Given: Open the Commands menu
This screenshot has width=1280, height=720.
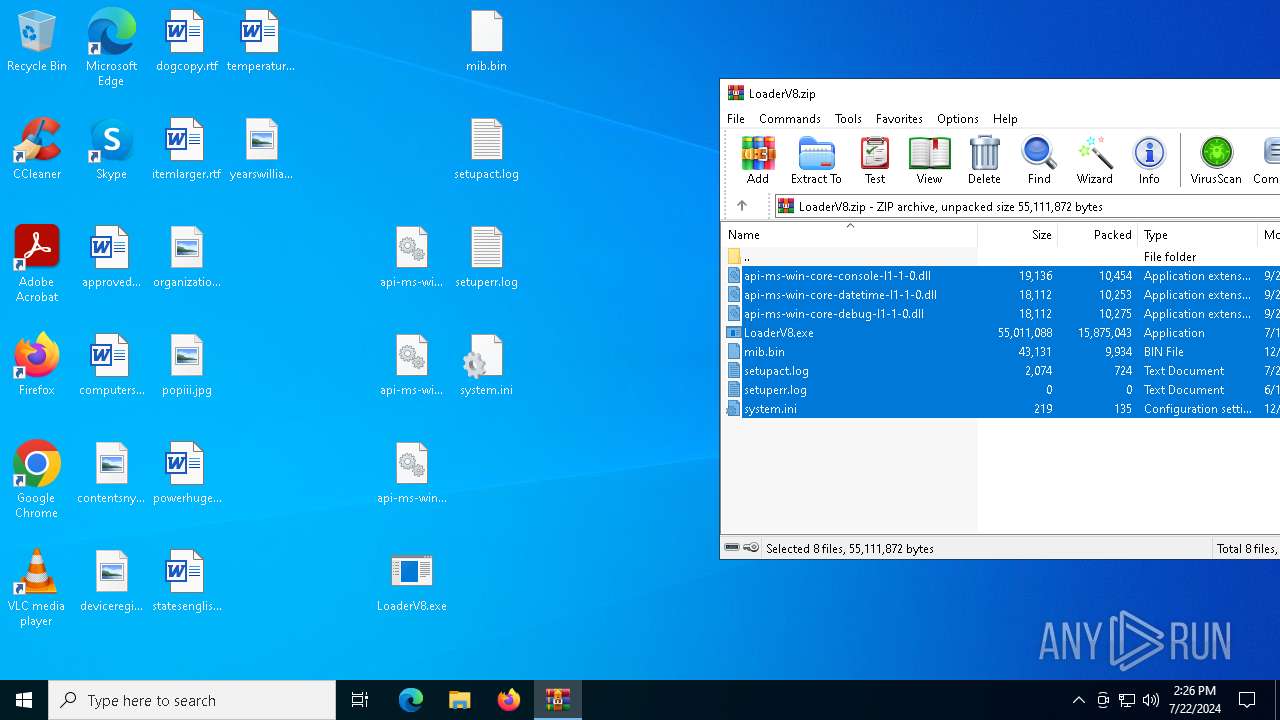Looking at the screenshot, I should (x=789, y=118).
